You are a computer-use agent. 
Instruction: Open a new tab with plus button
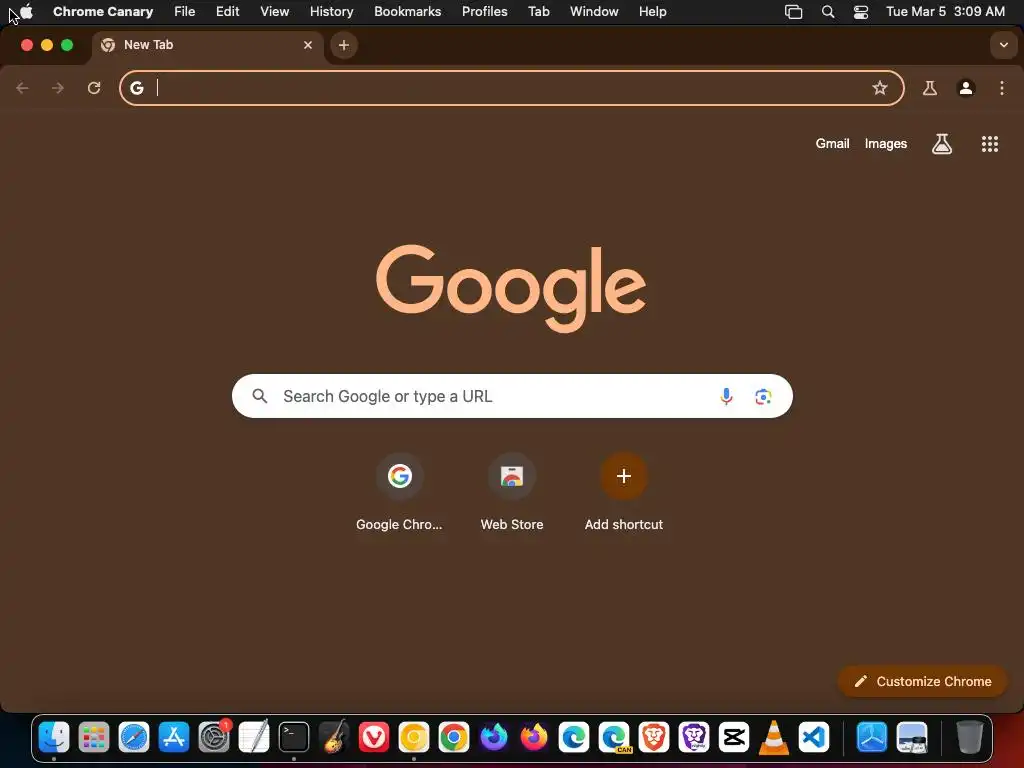344,45
